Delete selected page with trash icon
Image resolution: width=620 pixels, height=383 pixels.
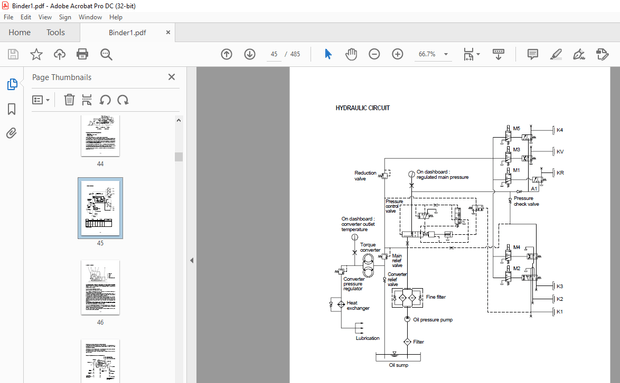point(69,100)
